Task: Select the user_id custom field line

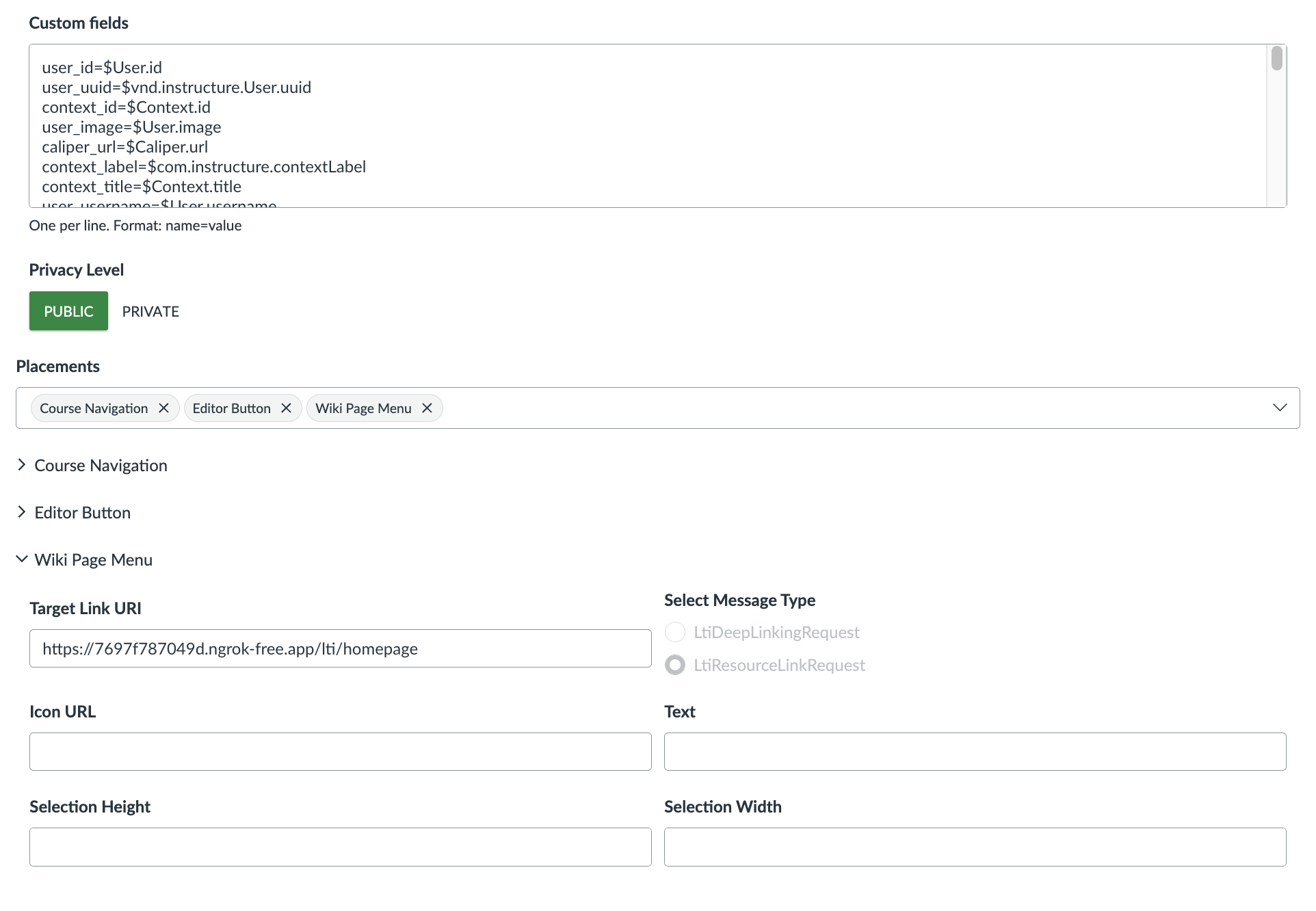Action: click(x=102, y=66)
